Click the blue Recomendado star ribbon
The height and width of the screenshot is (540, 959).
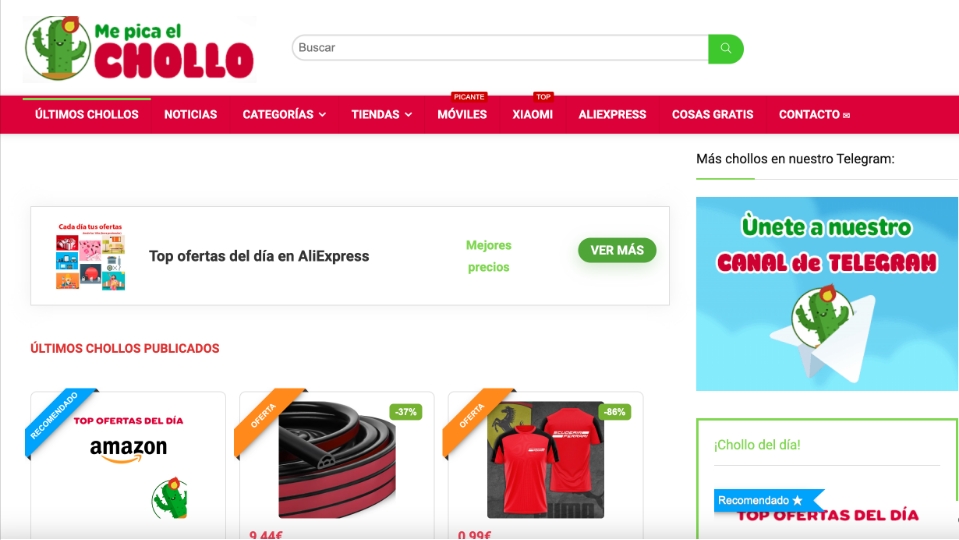pyautogui.click(x=768, y=500)
